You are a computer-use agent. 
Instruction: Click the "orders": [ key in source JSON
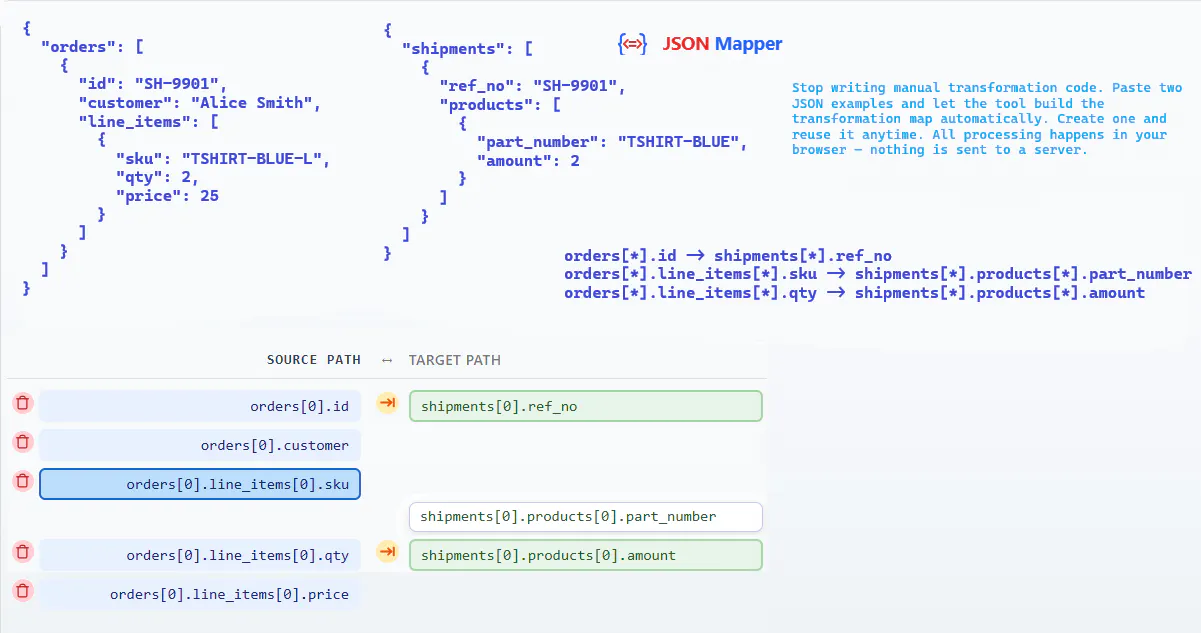point(93,47)
